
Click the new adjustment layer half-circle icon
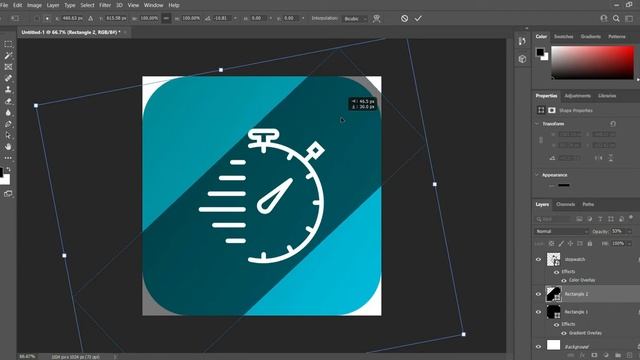pos(606,356)
